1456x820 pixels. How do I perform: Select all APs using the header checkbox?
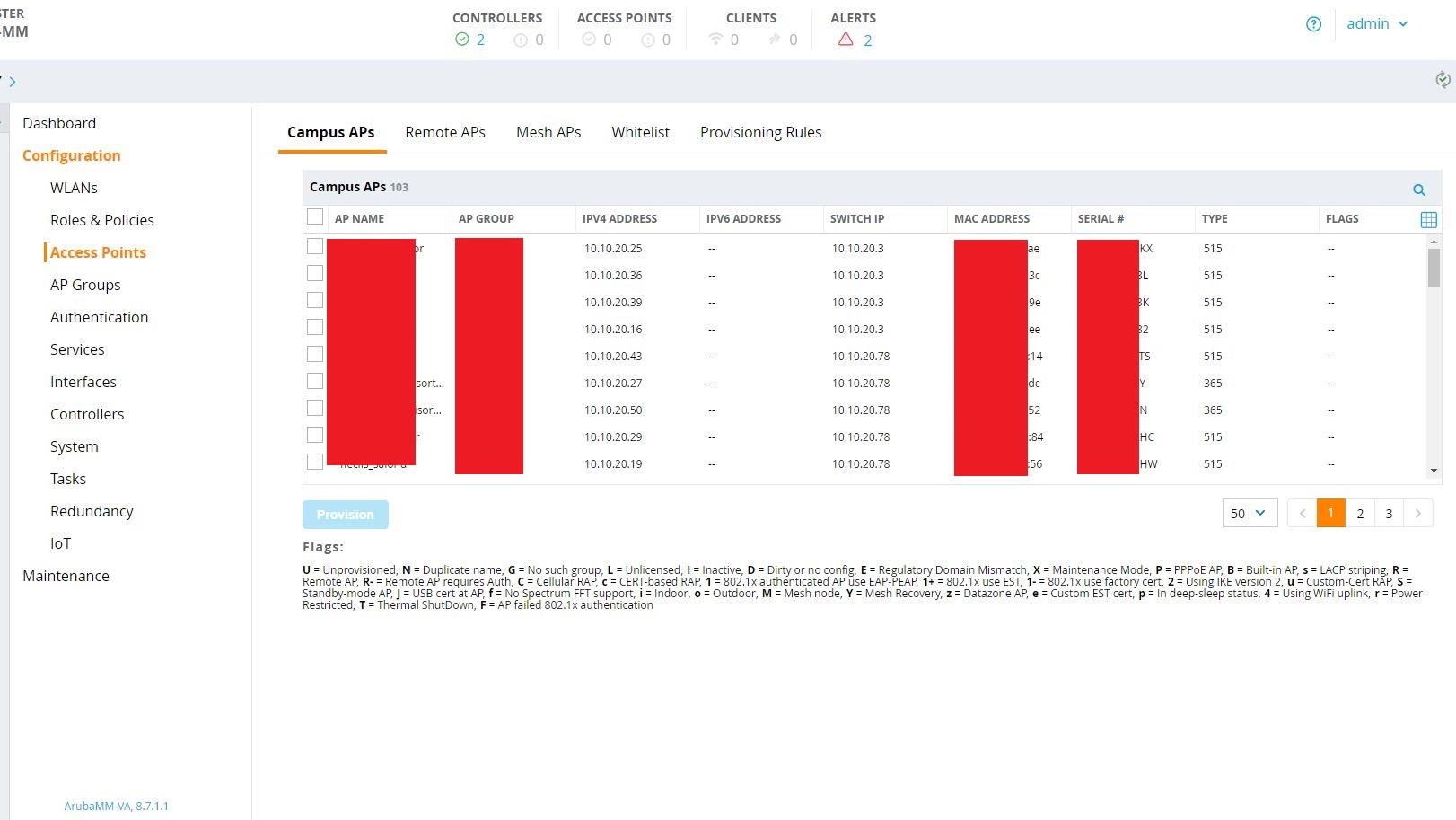tap(315, 216)
